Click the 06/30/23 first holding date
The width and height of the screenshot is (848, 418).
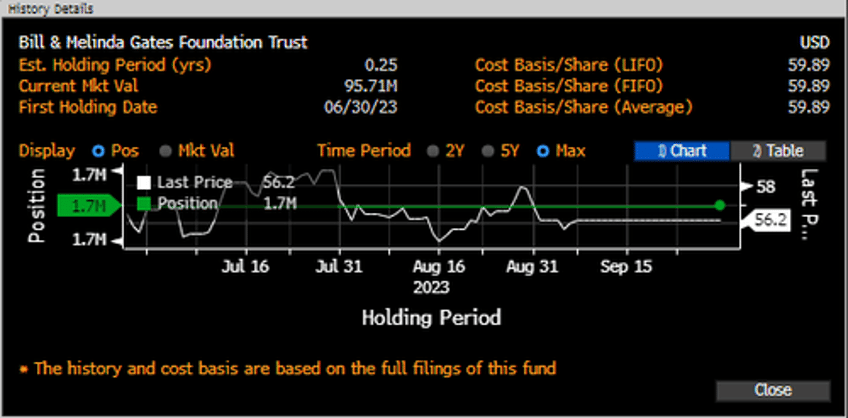[361, 107]
